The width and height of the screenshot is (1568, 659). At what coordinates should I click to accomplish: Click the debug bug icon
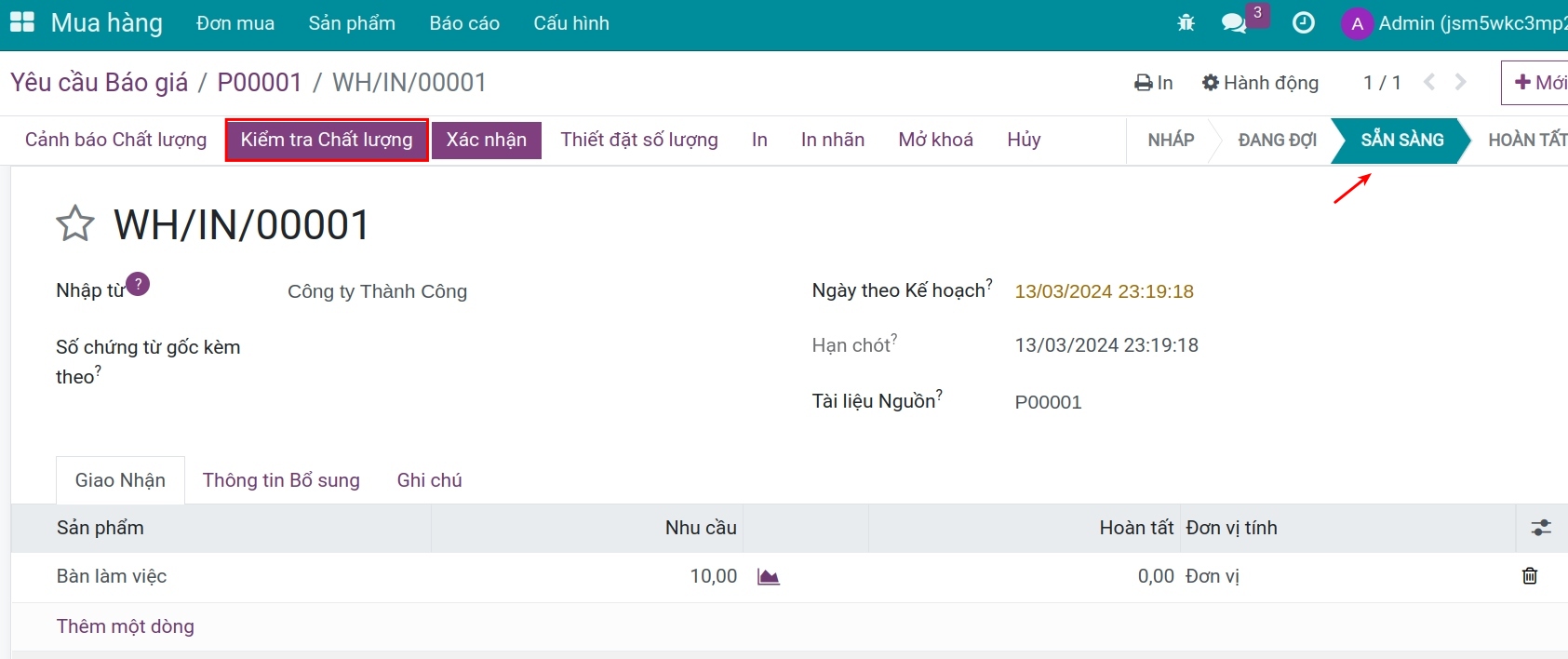[1186, 23]
